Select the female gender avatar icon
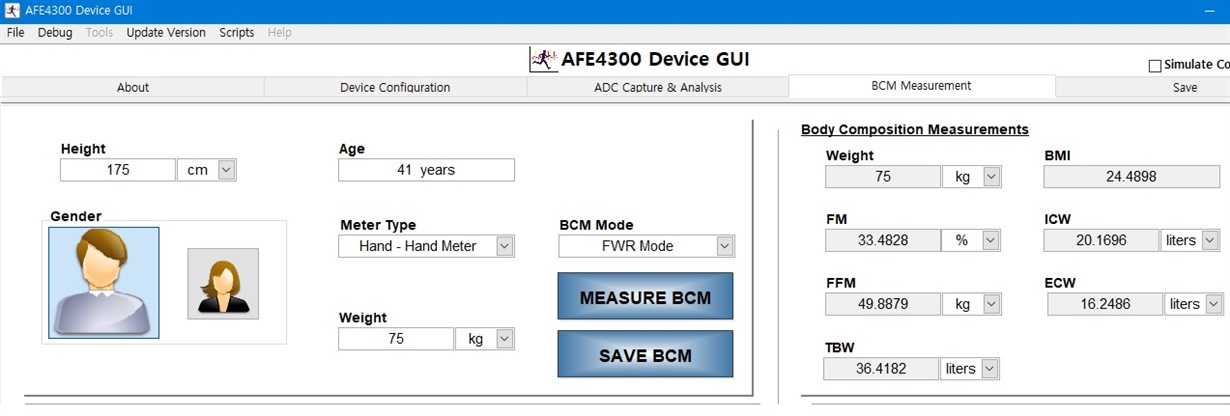 tap(223, 284)
